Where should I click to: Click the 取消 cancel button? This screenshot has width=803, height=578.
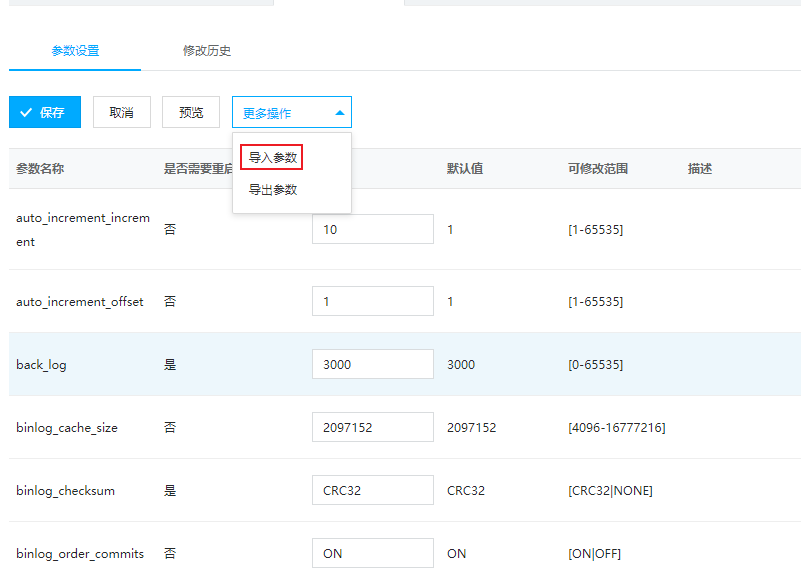click(x=121, y=113)
